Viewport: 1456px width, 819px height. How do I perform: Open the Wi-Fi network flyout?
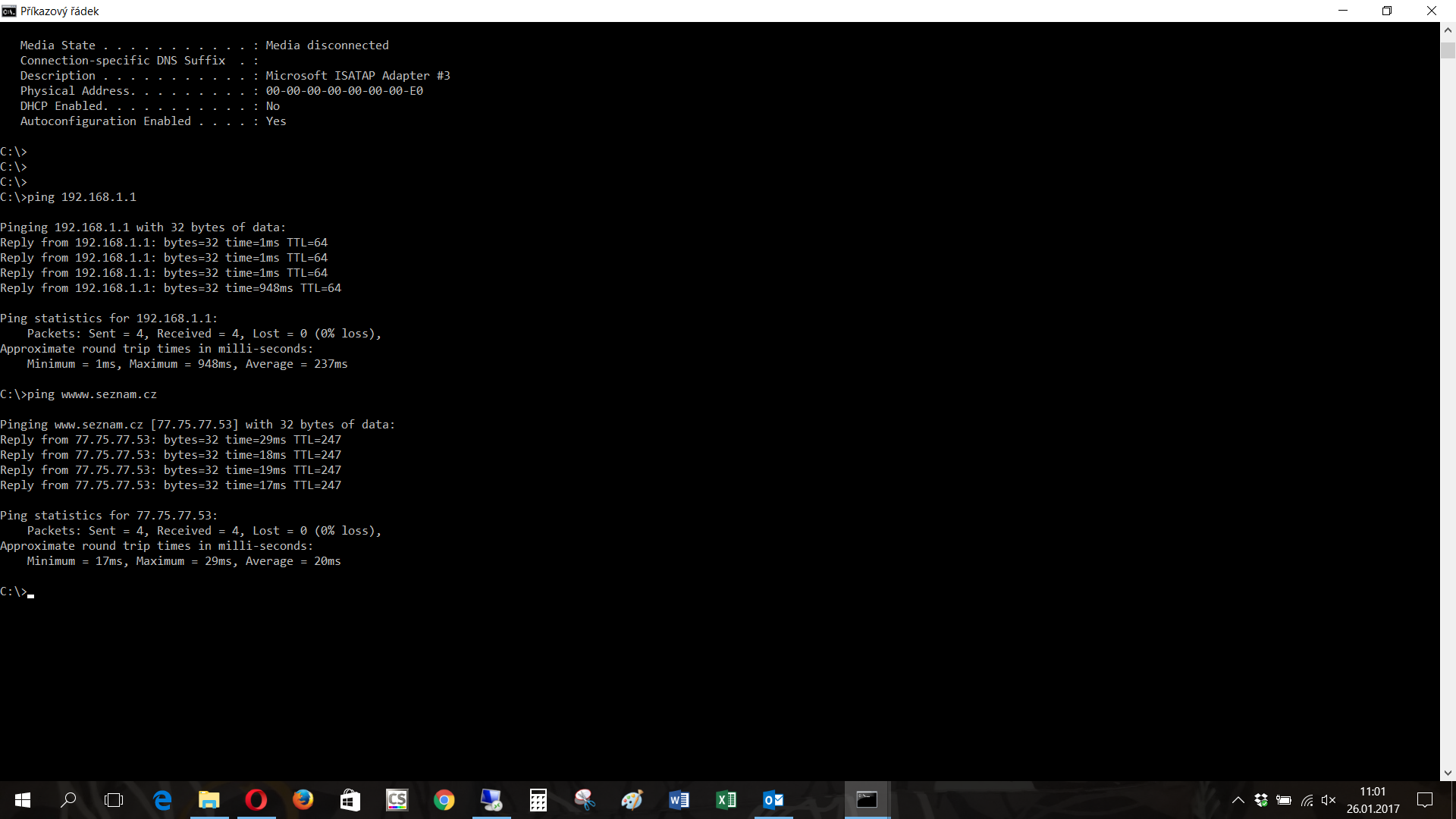coord(1307,800)
